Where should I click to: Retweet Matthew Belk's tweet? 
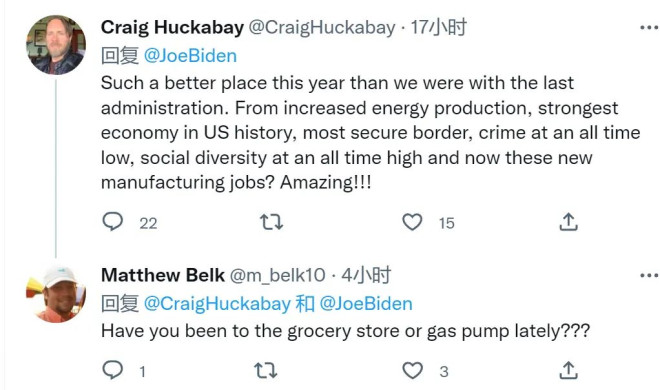[x=266, y=371]
